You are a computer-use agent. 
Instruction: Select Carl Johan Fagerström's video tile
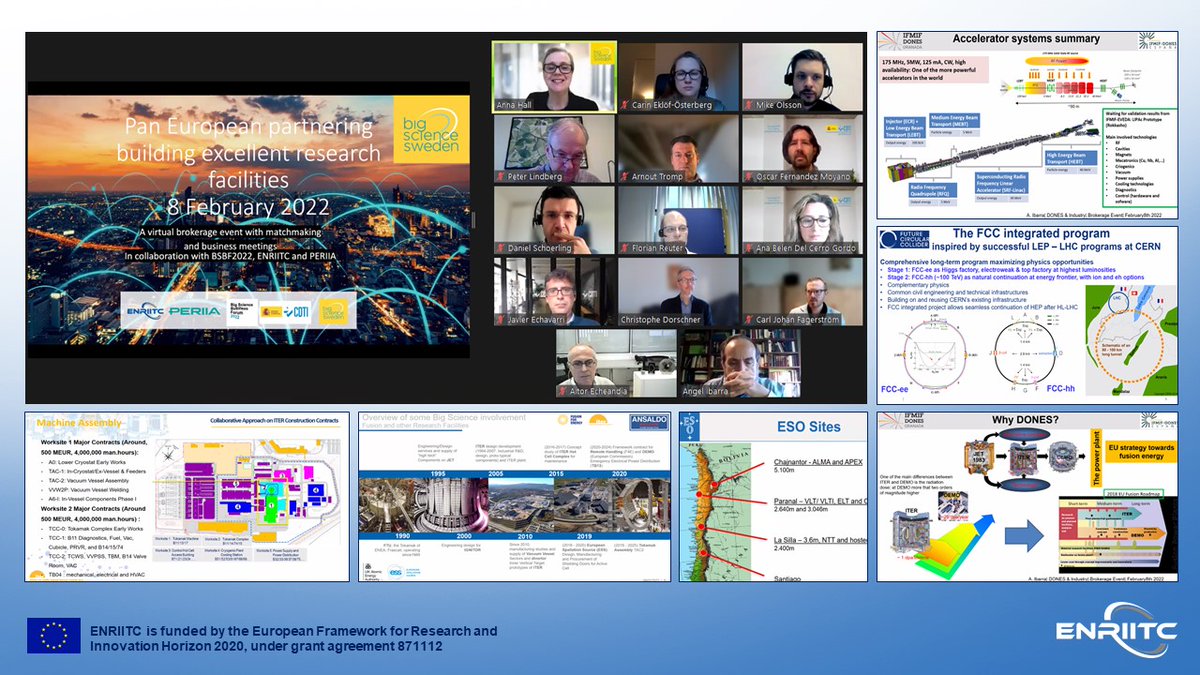pos(802,292)
